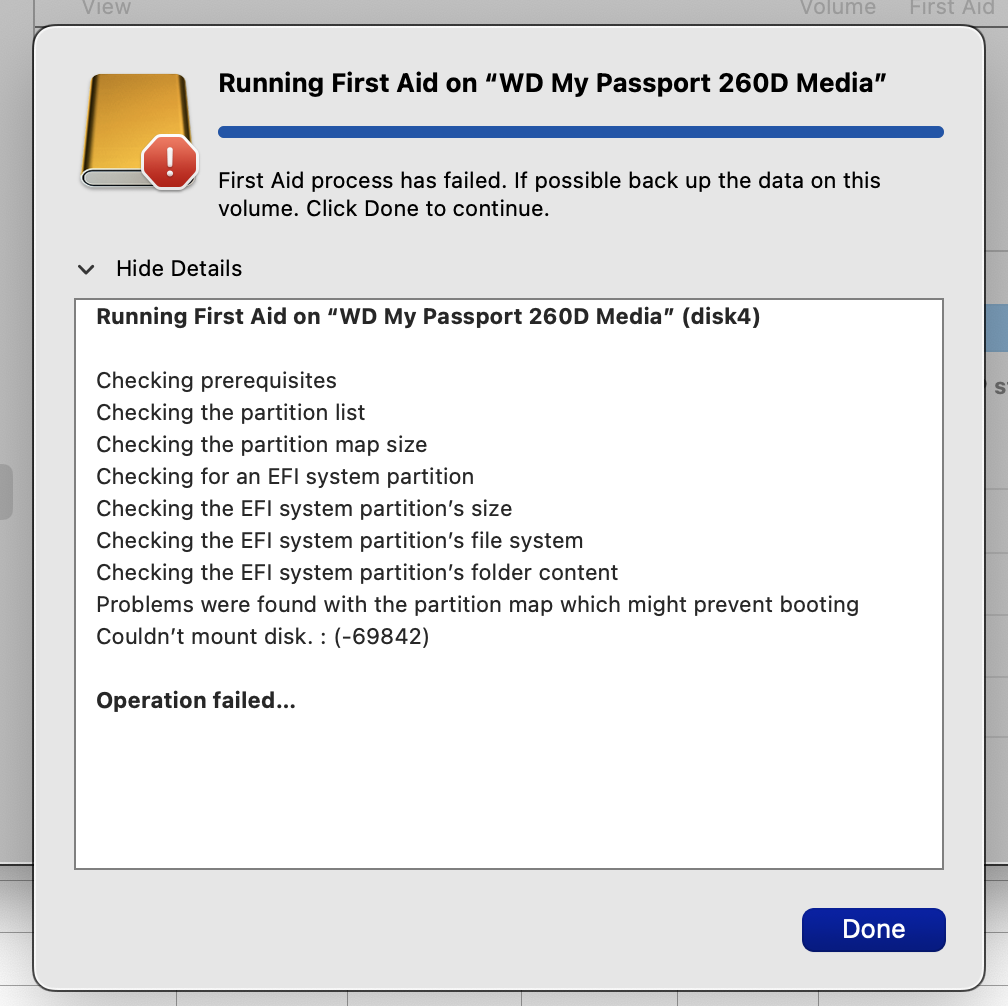Select the "Problems were found" log line

tap(478, 605)
